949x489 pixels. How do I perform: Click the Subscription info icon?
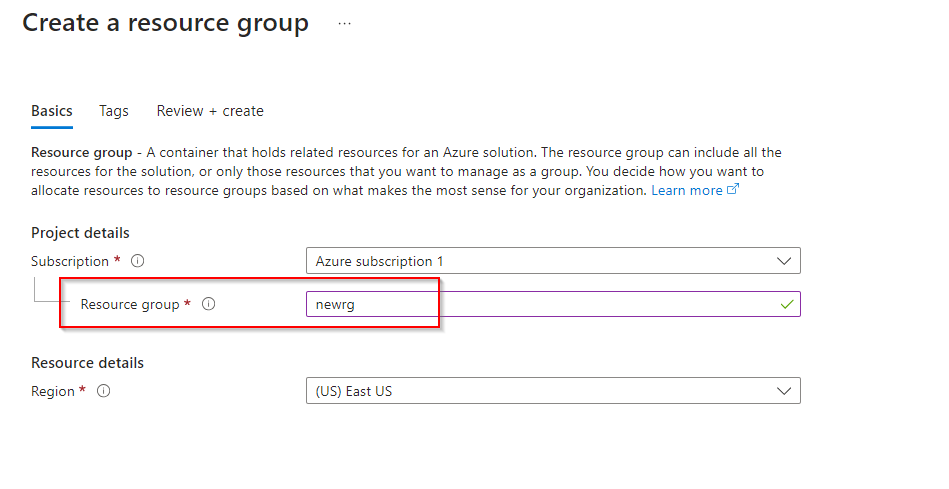[138, 261]
